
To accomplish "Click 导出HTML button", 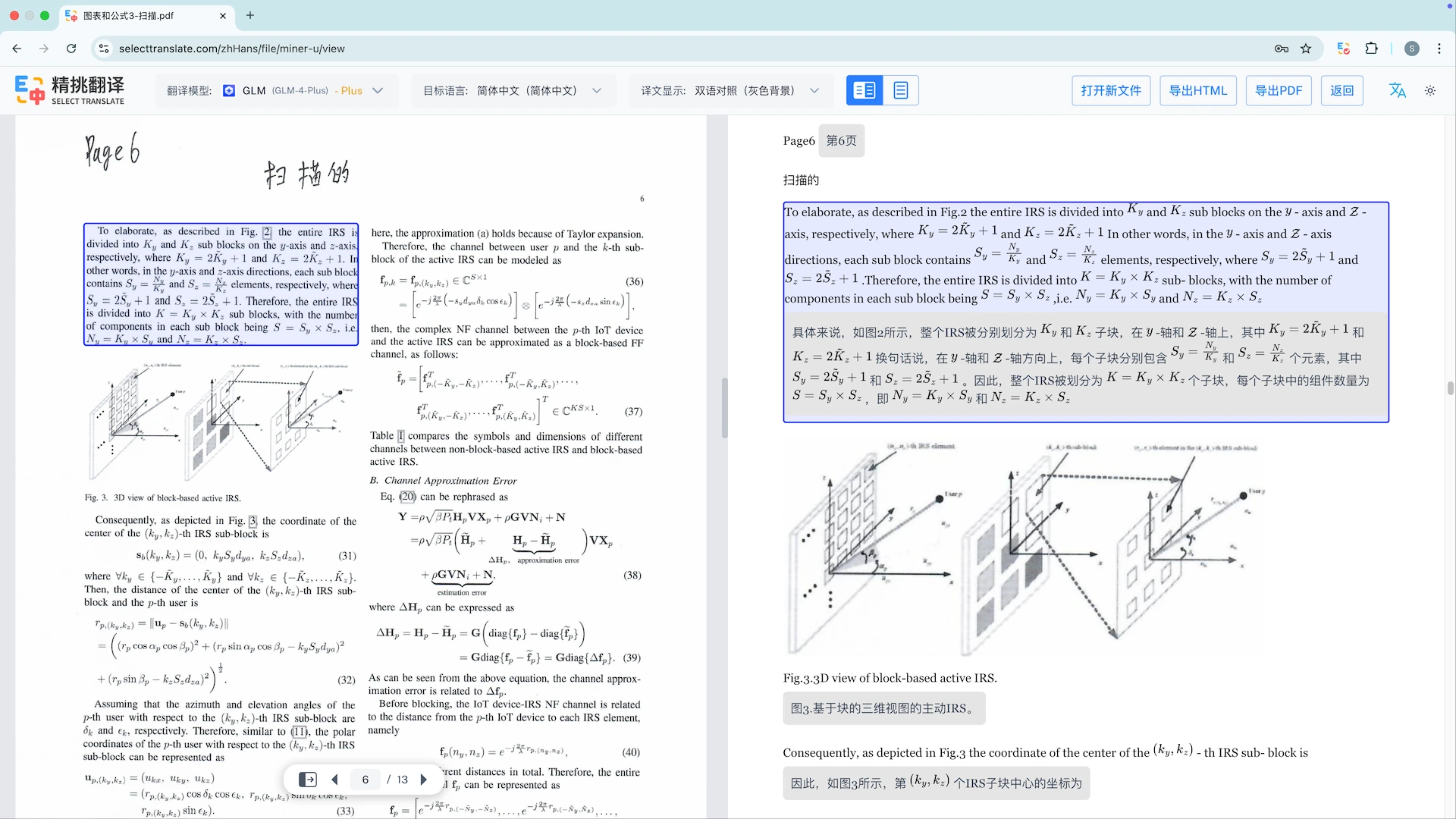I will 1198,90.
